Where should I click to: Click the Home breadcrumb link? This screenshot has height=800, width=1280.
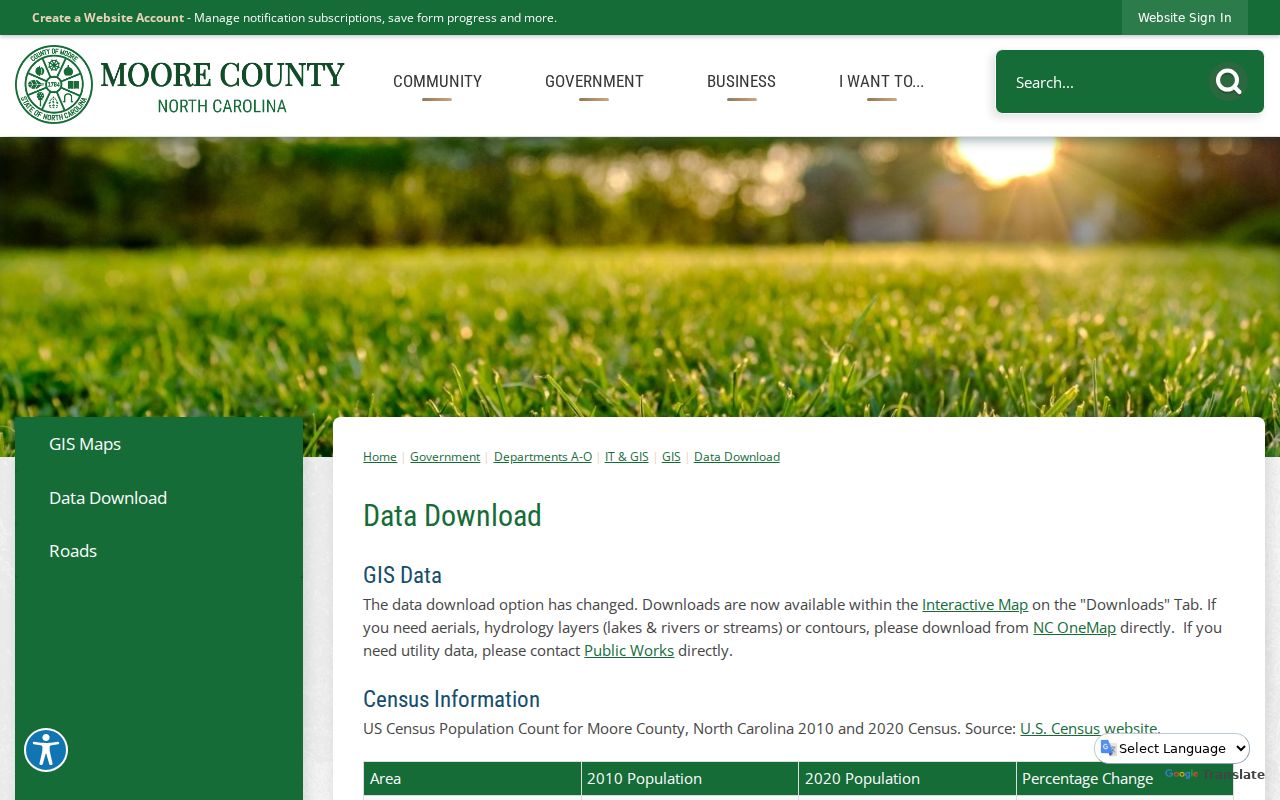coord(380,457)
